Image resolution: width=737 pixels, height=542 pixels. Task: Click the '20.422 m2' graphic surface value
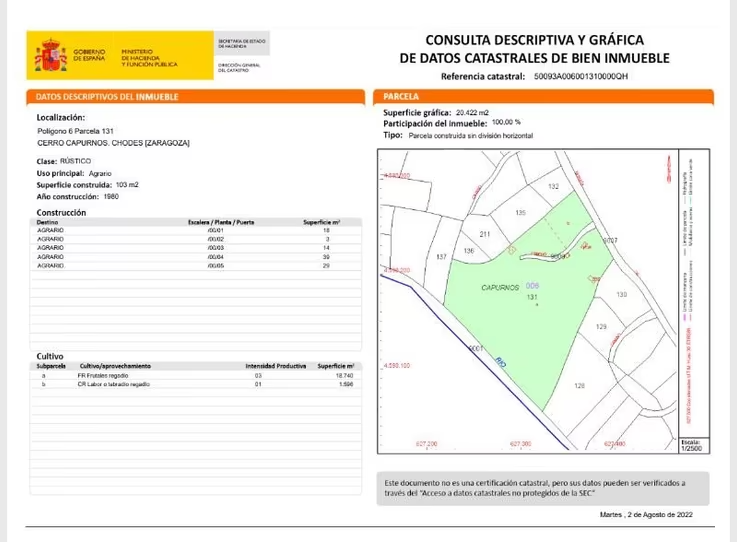pyautogui.click(x=472, y=113)
